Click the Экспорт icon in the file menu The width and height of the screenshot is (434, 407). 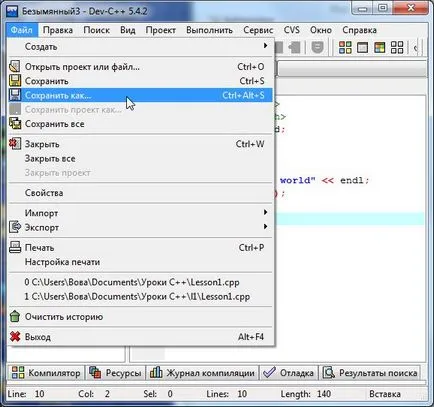[x=15, y=227]
